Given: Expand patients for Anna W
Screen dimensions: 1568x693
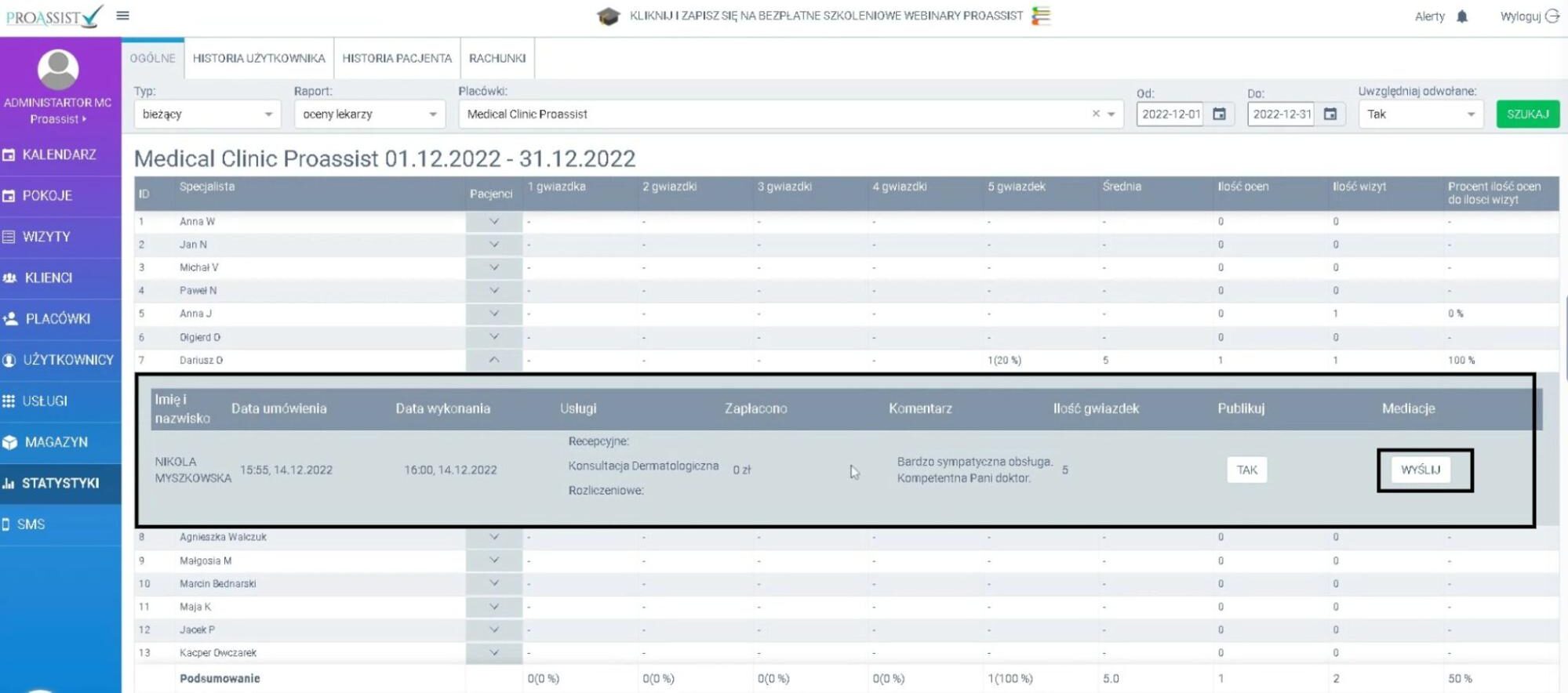Looking at the screenshot, I should [x=494, y=222].
